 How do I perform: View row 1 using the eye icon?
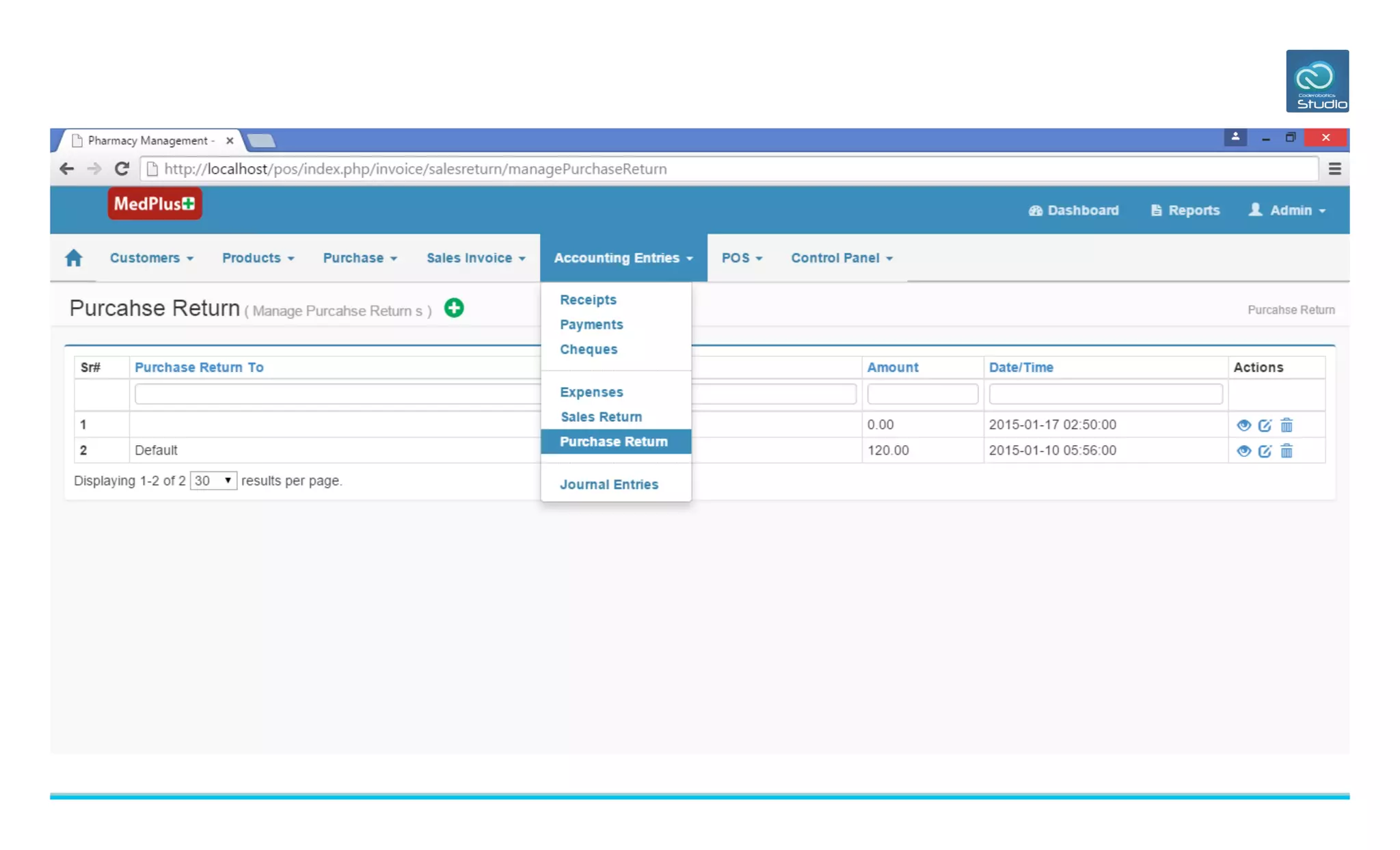click(1243, 425)
